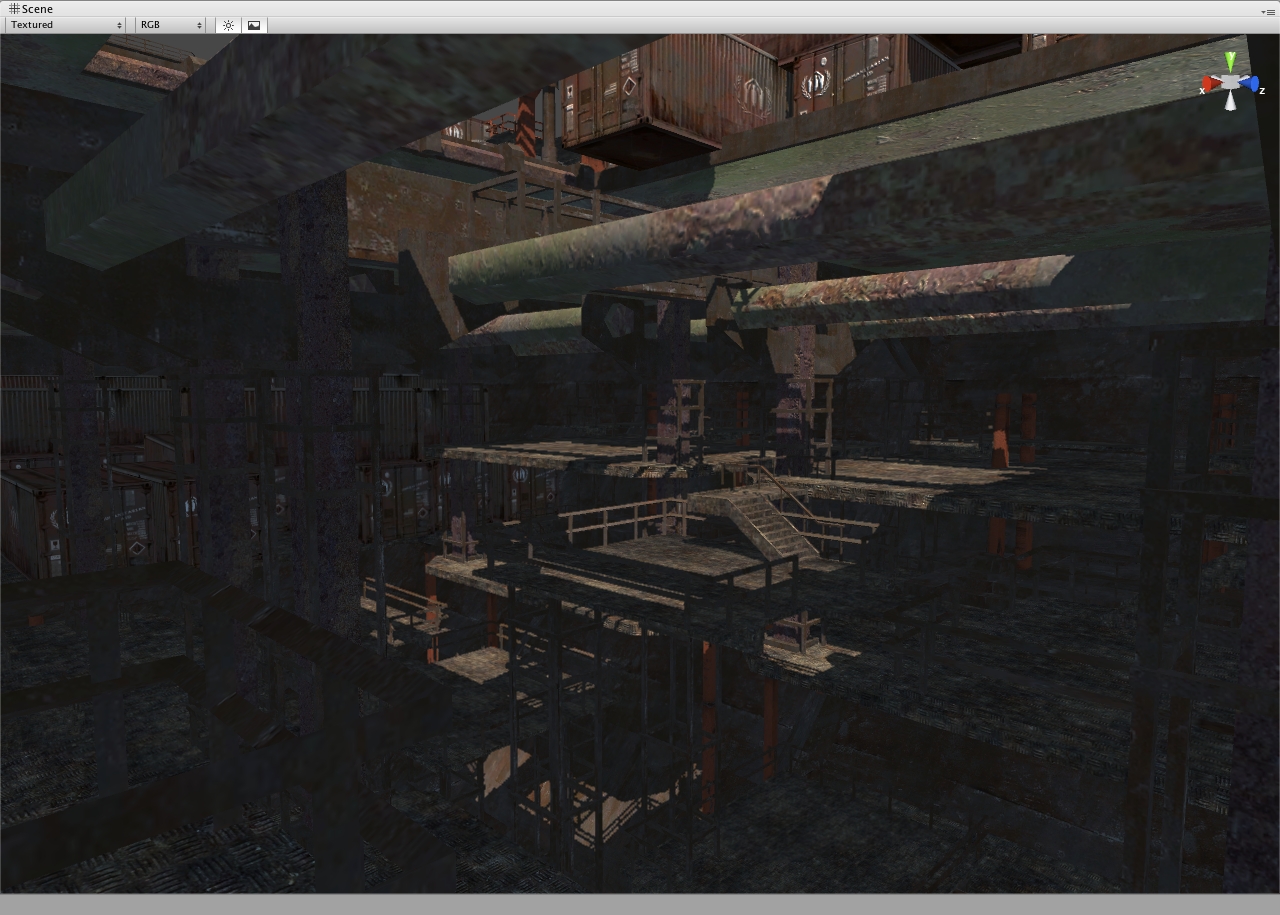Select the railing left of the staircase
Screen dimensions: 1280x915
(x=620, y=518)
